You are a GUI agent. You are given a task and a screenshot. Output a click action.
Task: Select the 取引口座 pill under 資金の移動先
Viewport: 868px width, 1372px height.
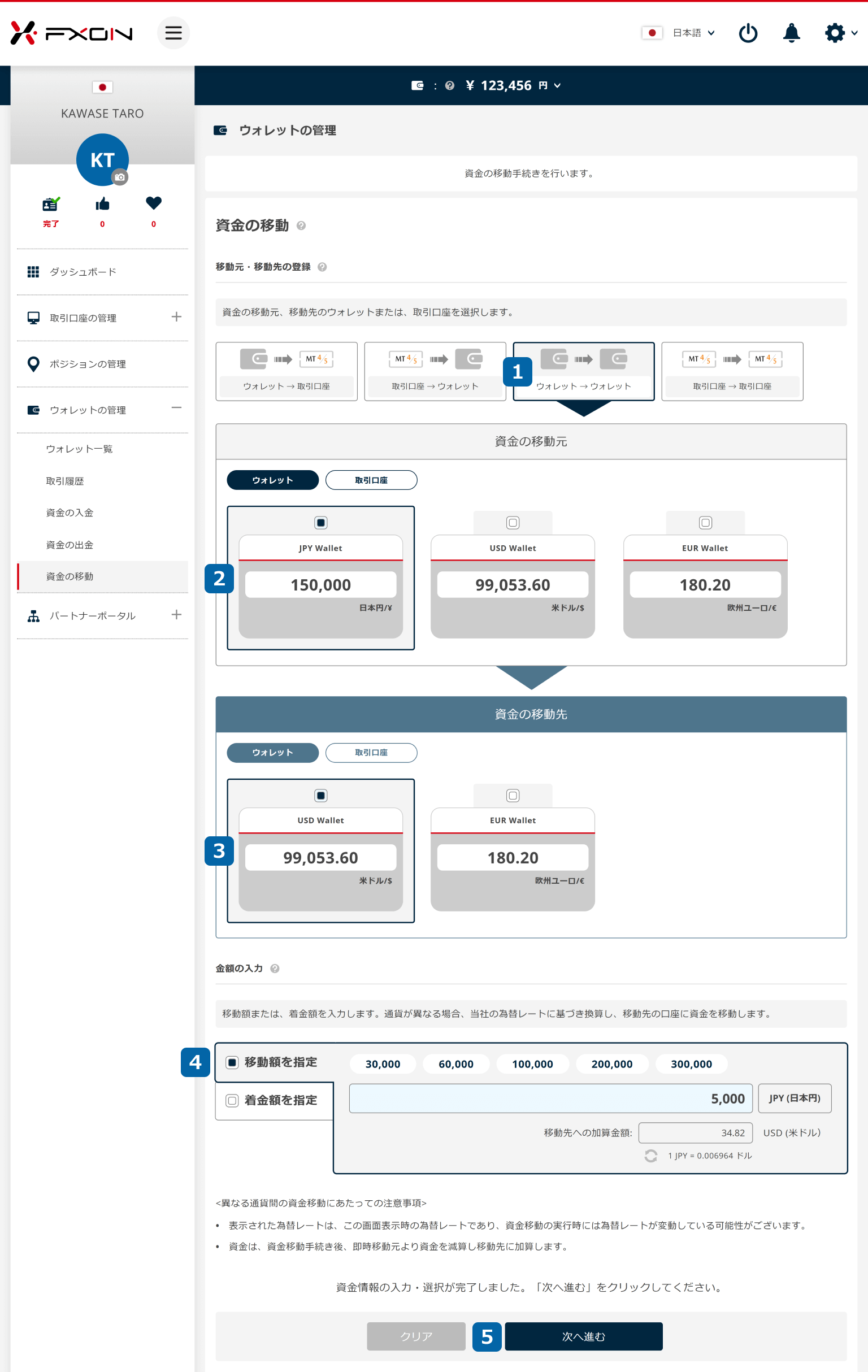pyautogui.click(x=371, y=753)
